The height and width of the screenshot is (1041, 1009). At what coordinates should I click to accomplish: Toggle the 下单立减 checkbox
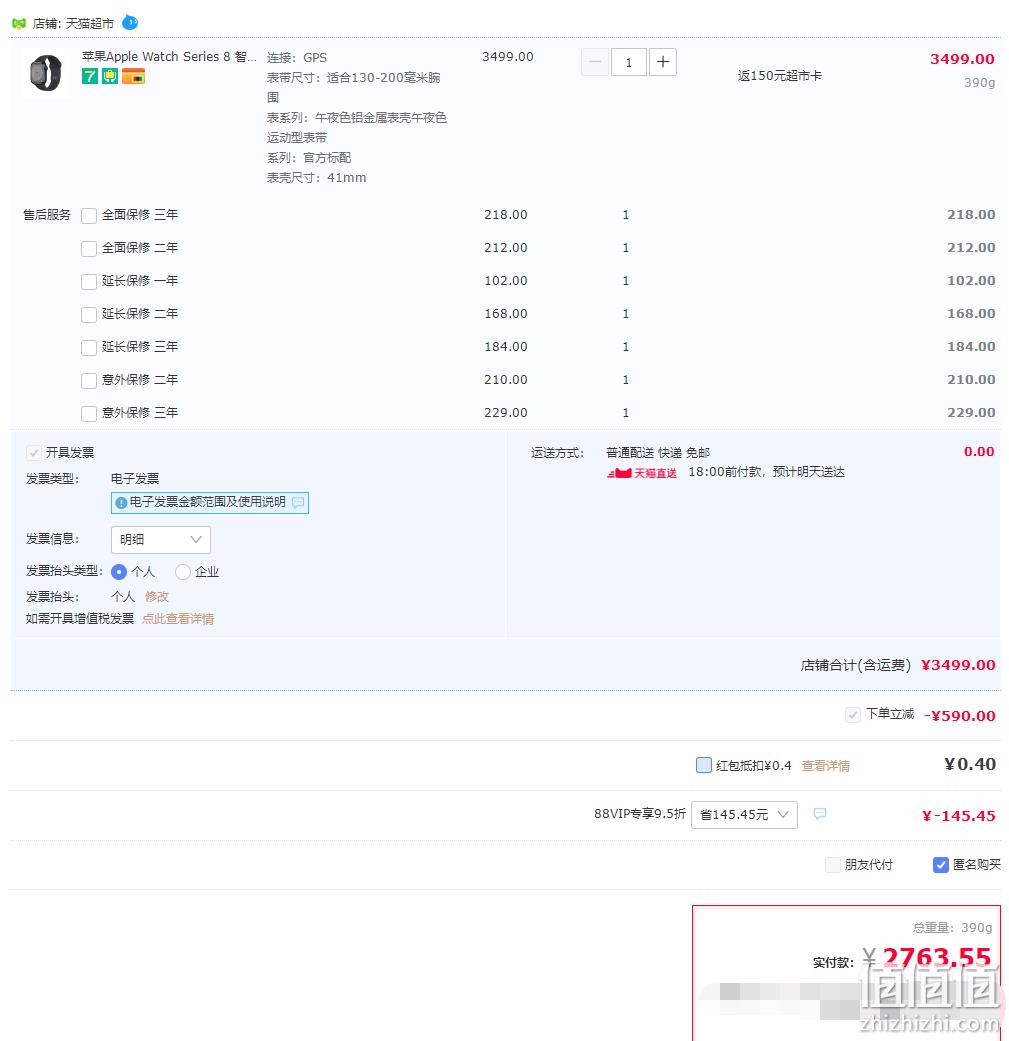[x=852, y=715]
